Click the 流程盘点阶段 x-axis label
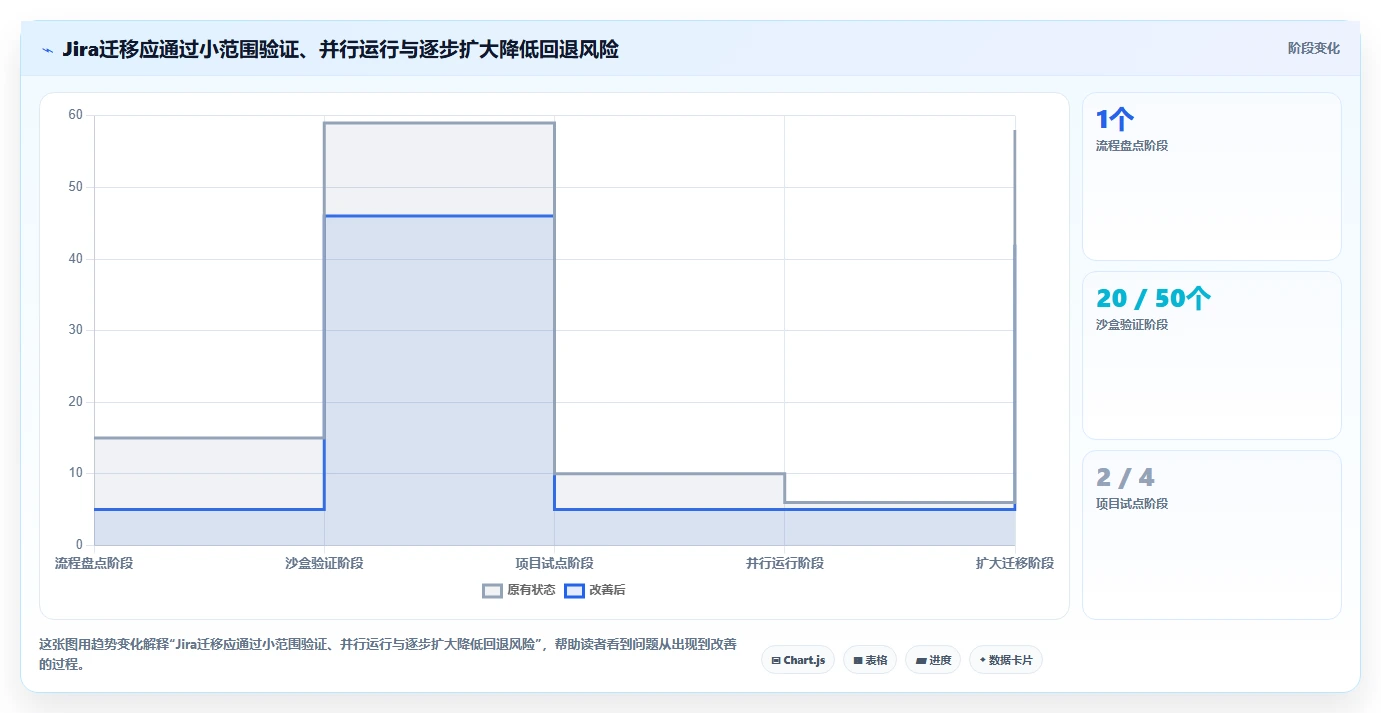 point(94,563)
